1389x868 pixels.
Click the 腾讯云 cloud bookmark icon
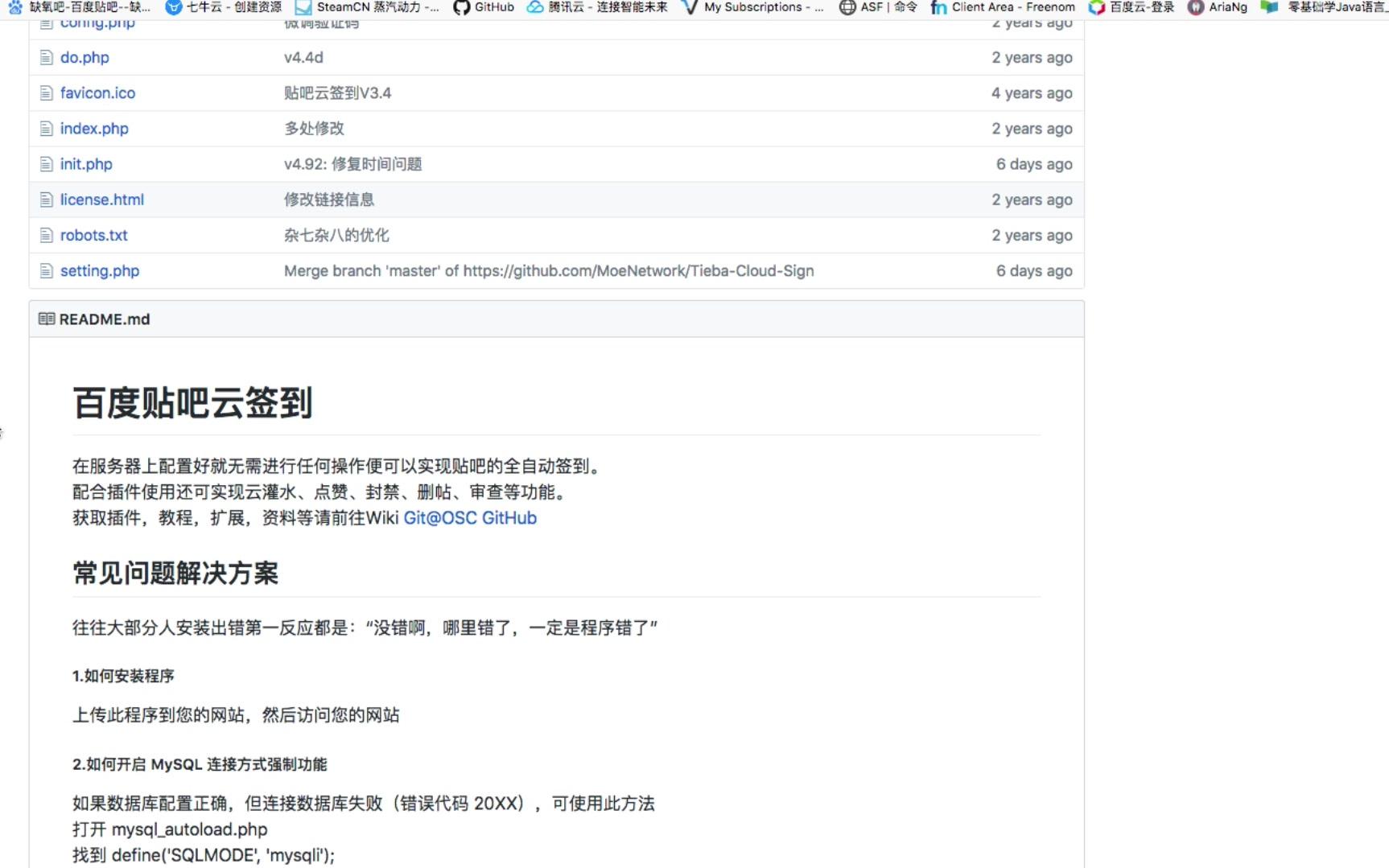pos(534,7)
